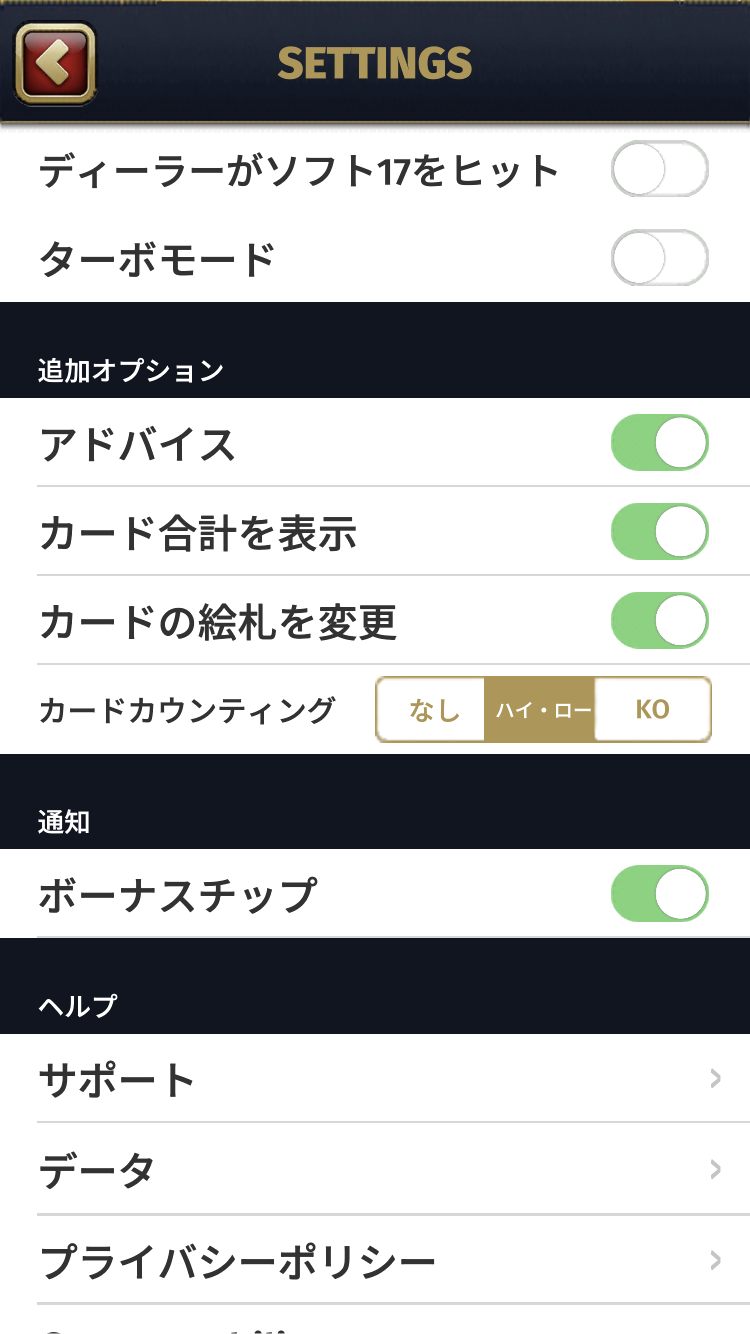Toggle カードの絵札を変更 switch

pos(659,620)
